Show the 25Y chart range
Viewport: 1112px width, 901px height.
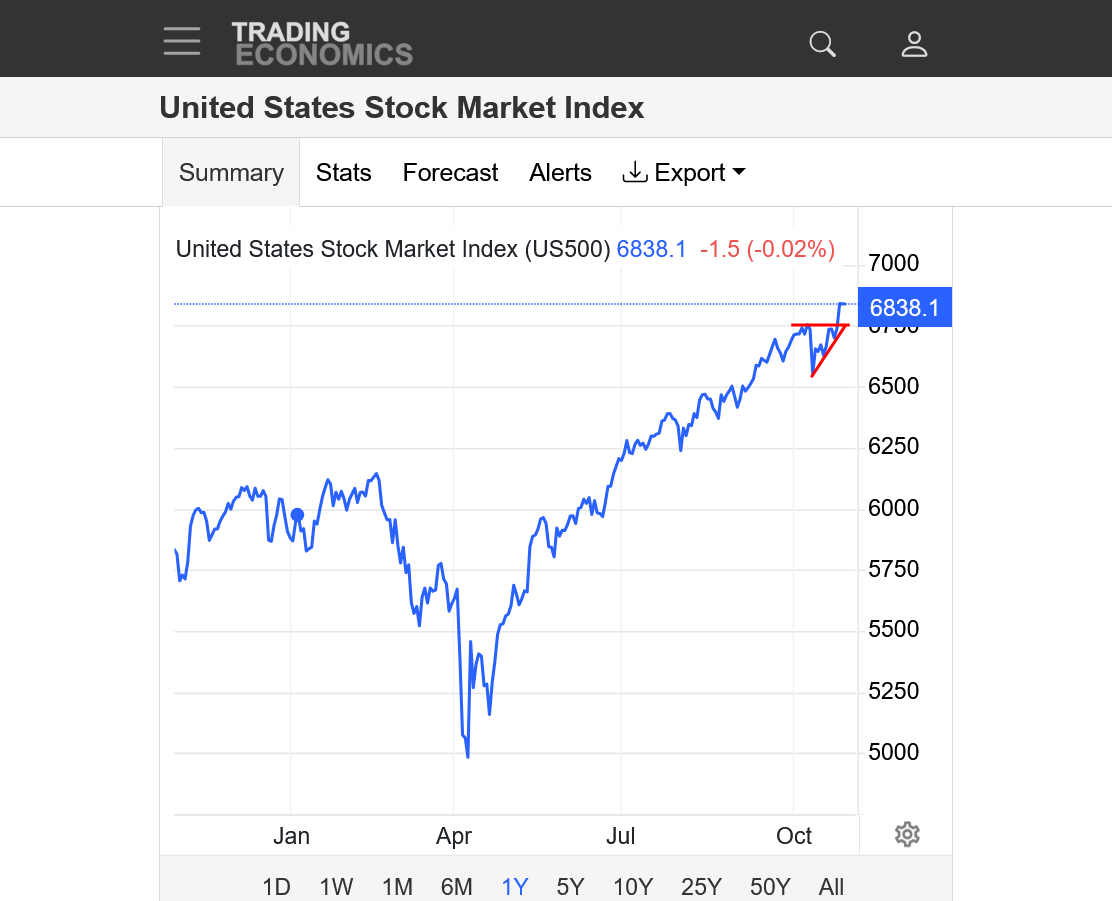point(701,886)
